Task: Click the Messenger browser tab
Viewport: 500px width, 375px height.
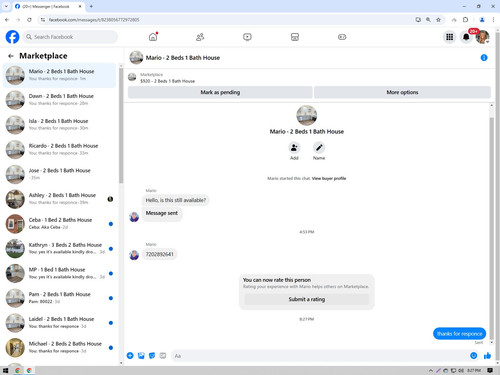Action: pos(48,6)
